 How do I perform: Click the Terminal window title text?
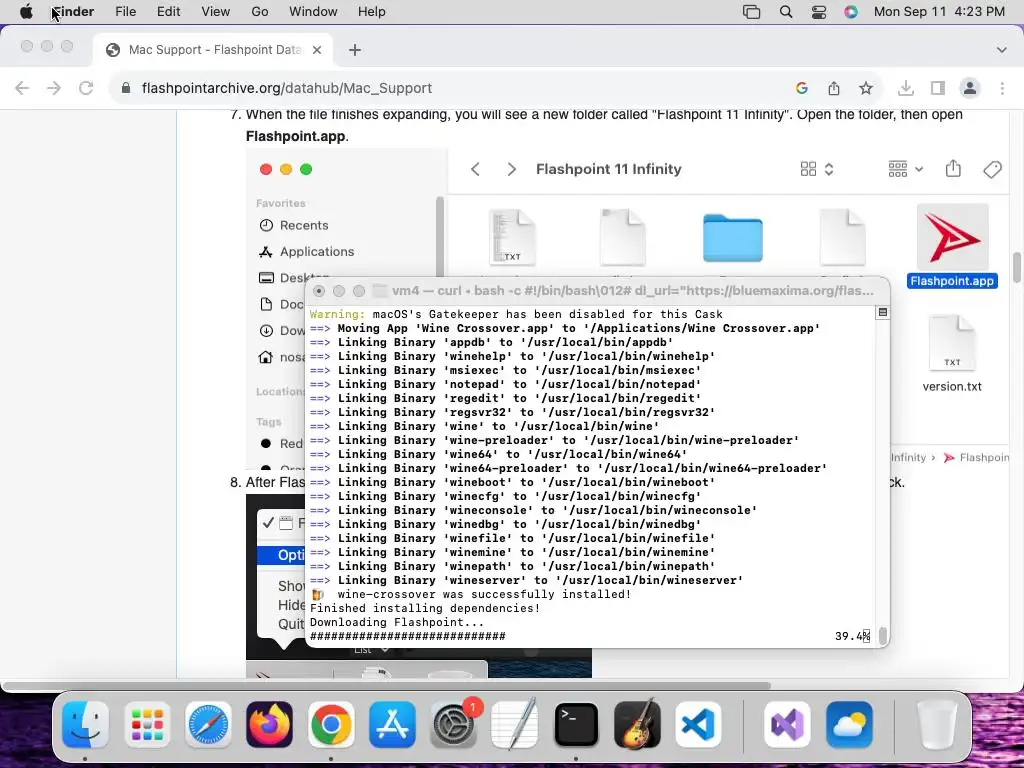[633, 291]
